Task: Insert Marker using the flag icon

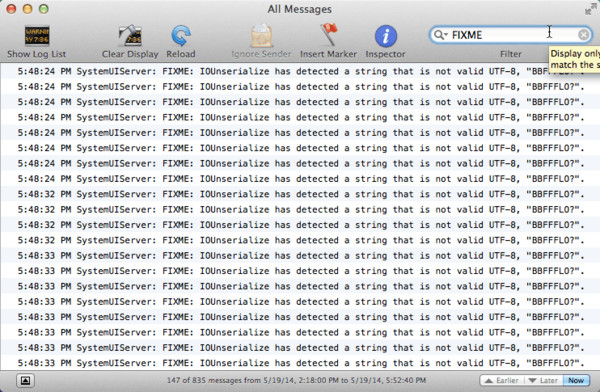Action: click(x=328, y=35)
